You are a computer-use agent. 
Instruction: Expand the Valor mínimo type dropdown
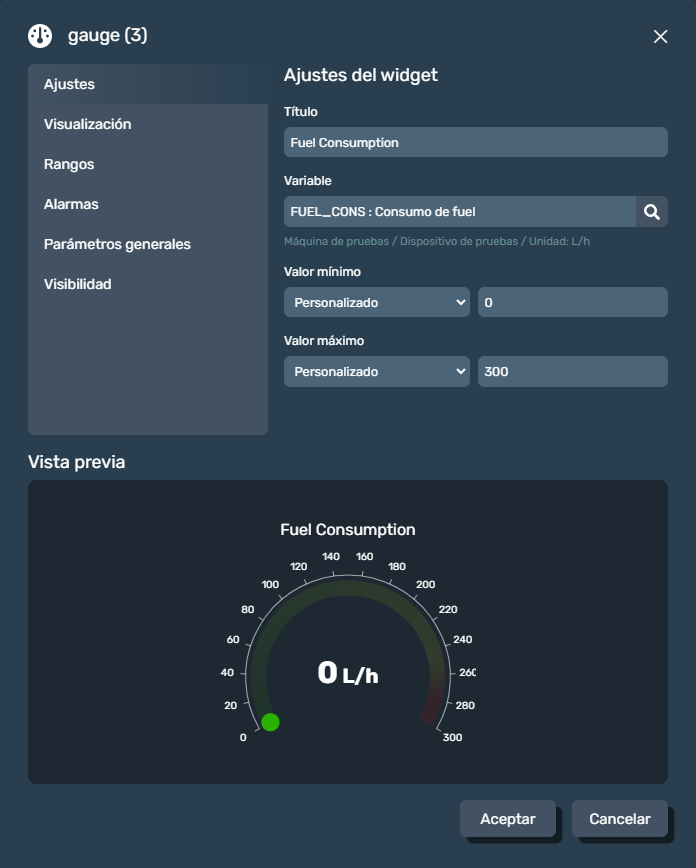tap(377, 302)
